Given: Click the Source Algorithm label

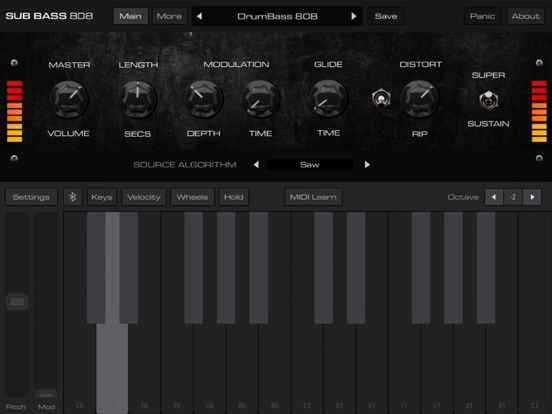Looking at the screenshot, I should pyautogui.click(x=184, y=165).
